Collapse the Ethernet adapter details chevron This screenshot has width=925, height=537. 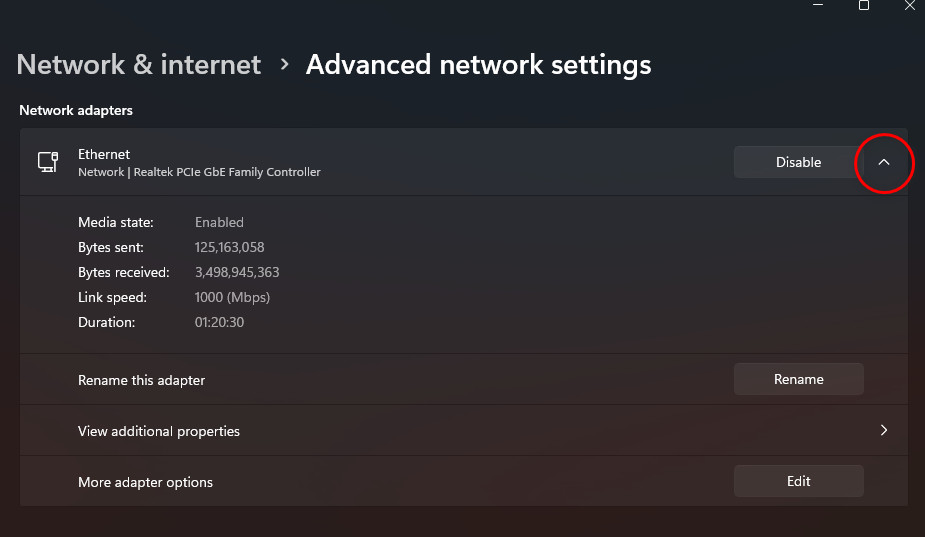pyautogui.click(x=884, y=162)
